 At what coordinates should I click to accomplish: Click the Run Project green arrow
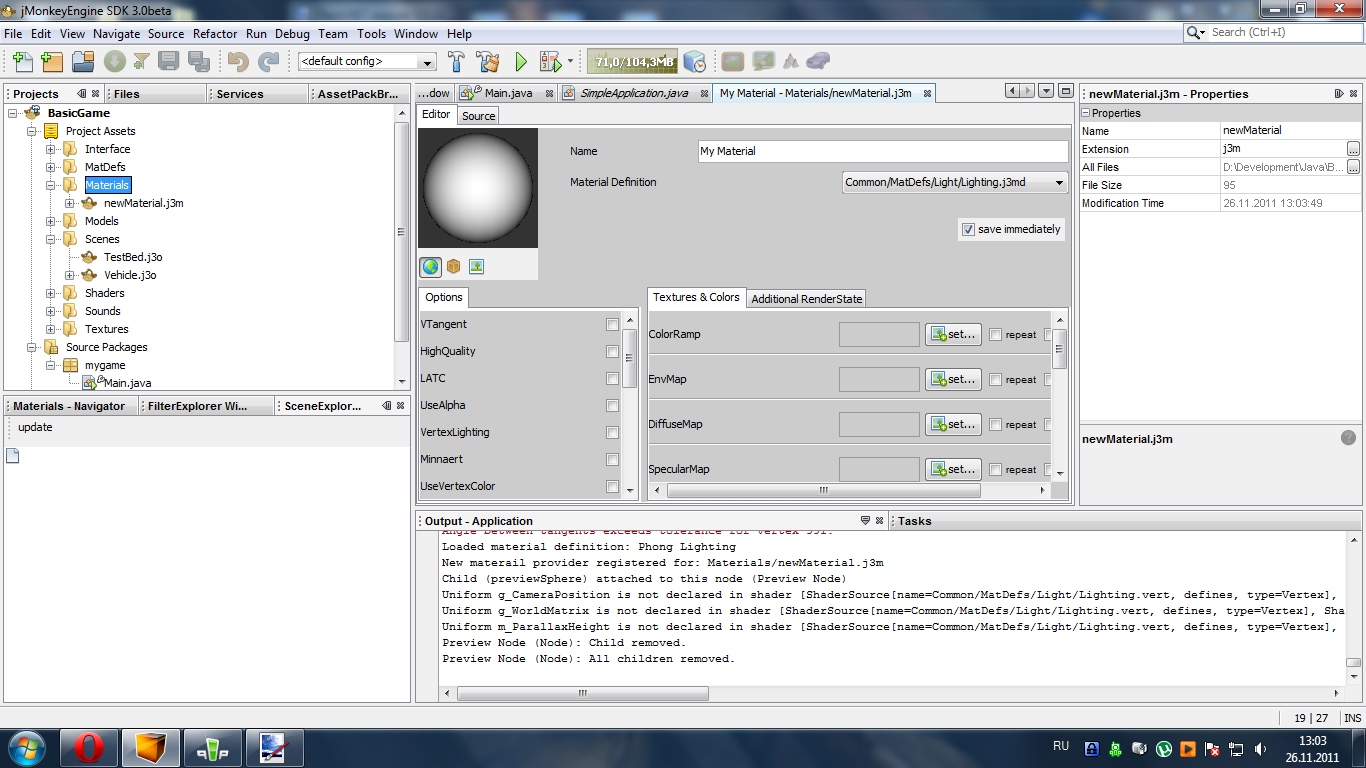coord(521,62)
